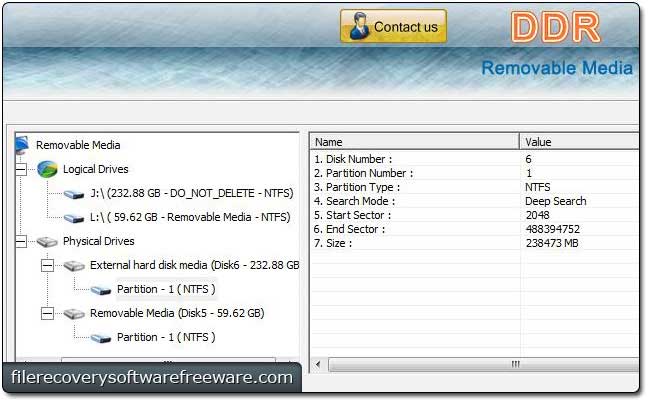
Task: Select Partition - 1 under Disk6
Action: (166, 289)
